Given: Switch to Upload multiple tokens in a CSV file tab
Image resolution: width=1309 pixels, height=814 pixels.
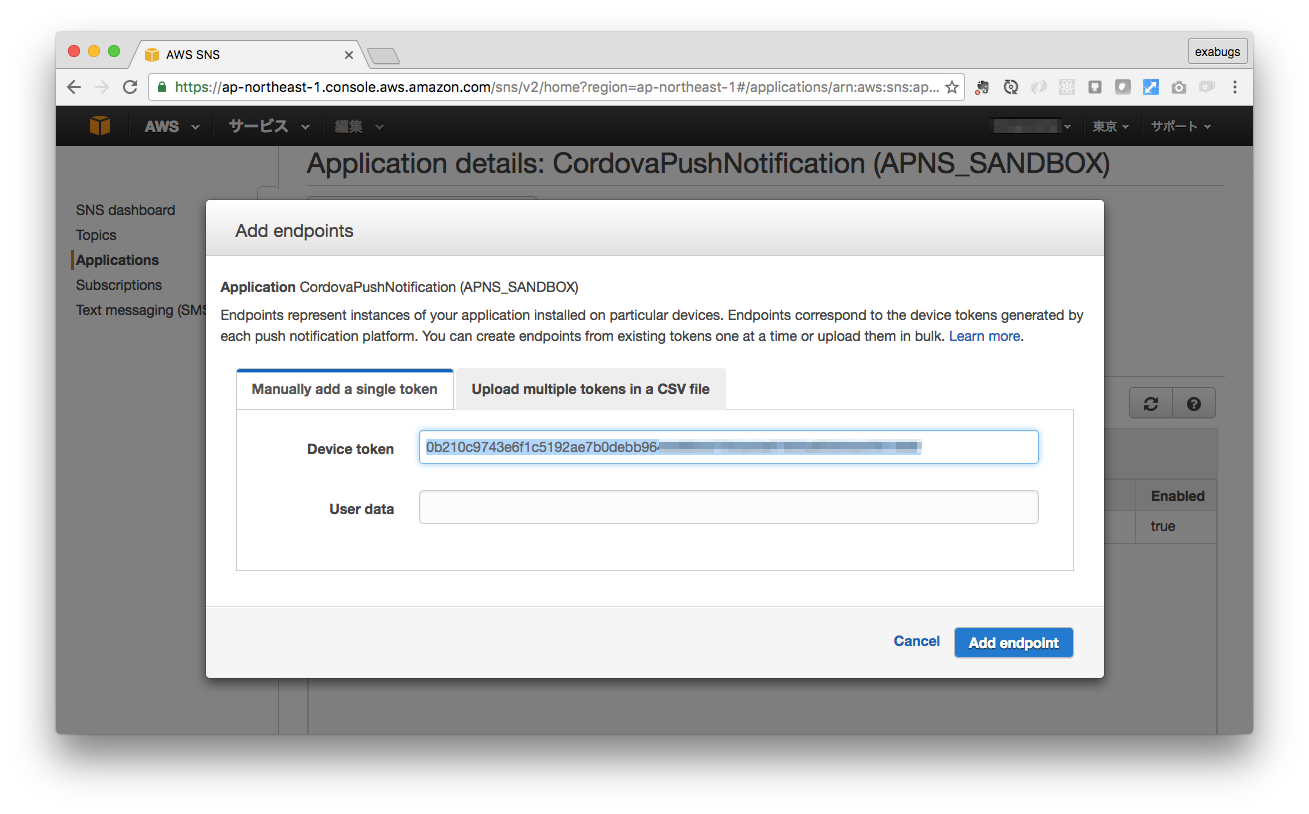Looking at the screenshot, I should pyautogui.click(x=591, y=389).
